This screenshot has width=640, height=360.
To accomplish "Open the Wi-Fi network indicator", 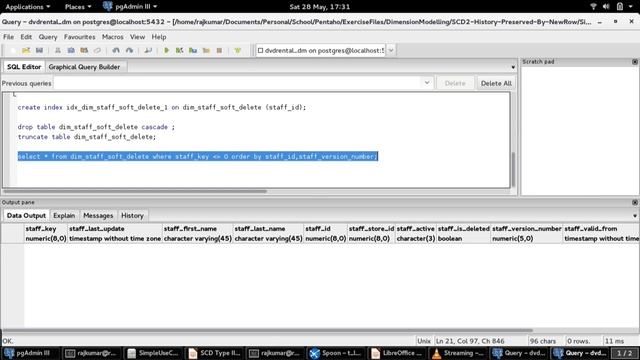I will click(x=593, y=7).
